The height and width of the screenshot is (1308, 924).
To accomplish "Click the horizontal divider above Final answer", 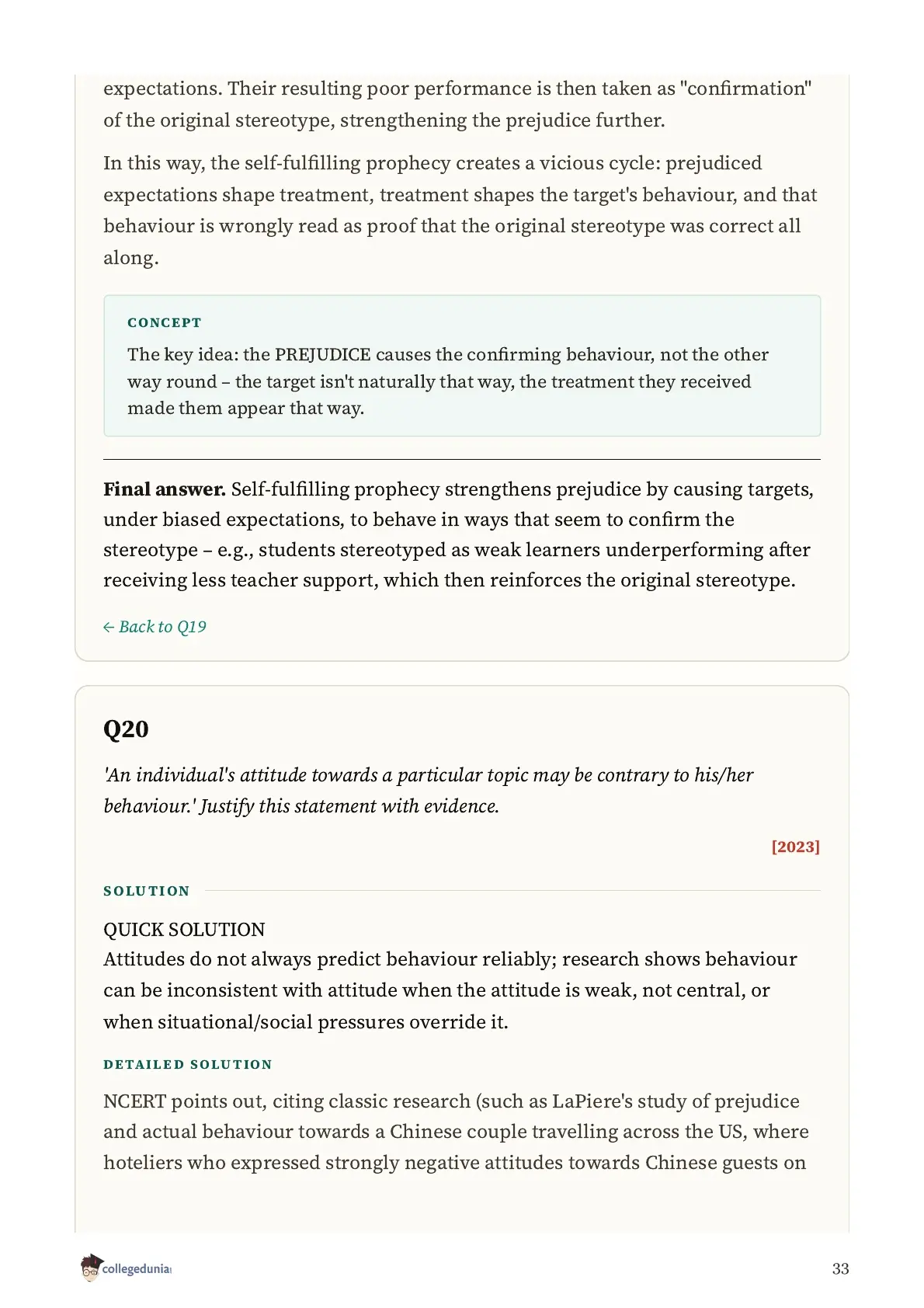I will [462, 459].
